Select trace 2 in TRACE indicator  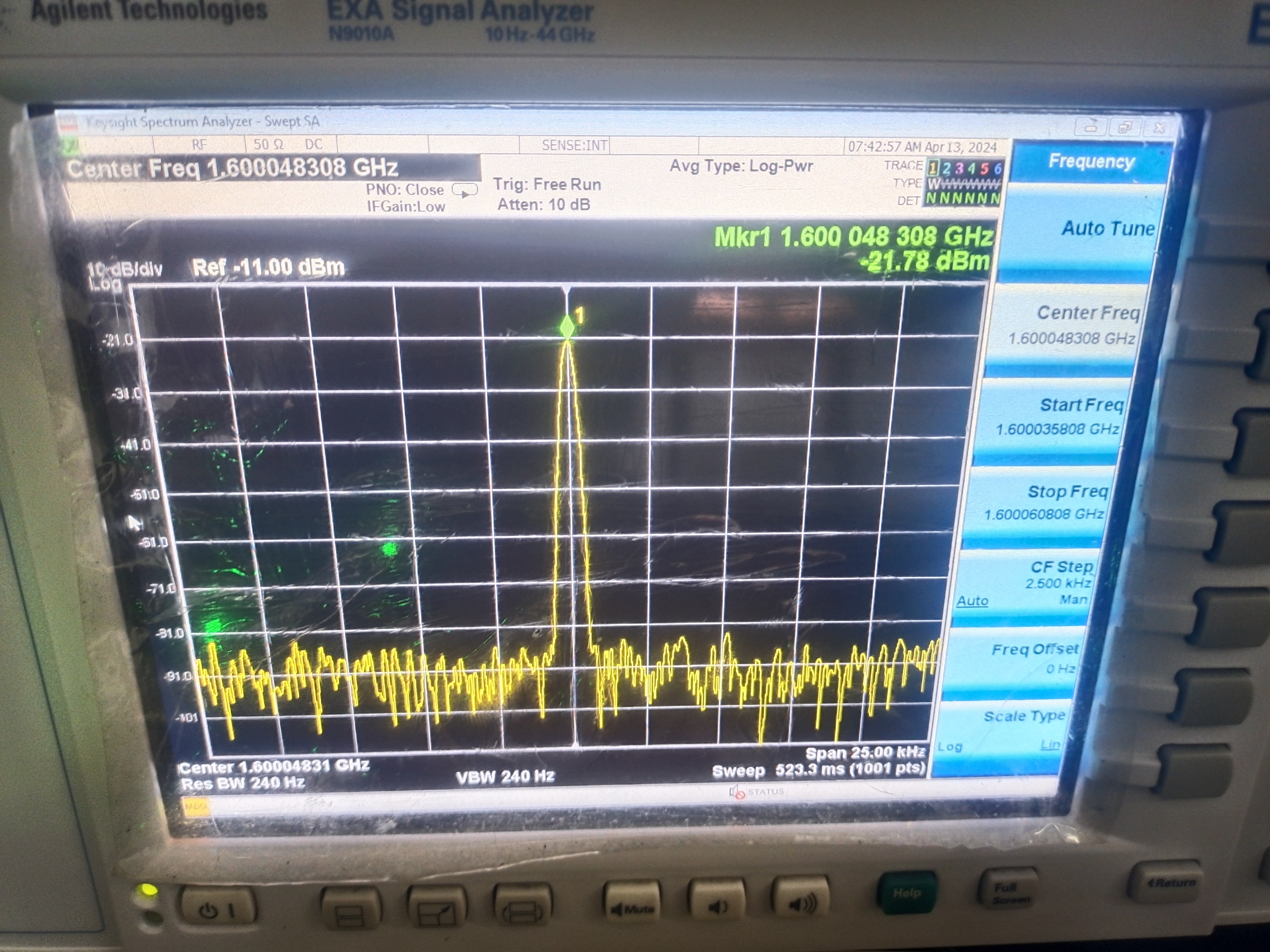coord(946,168)
